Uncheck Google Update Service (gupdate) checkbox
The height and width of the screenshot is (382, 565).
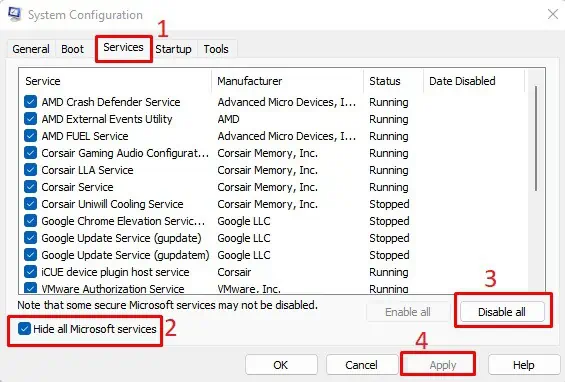click(x=31, y=238)
